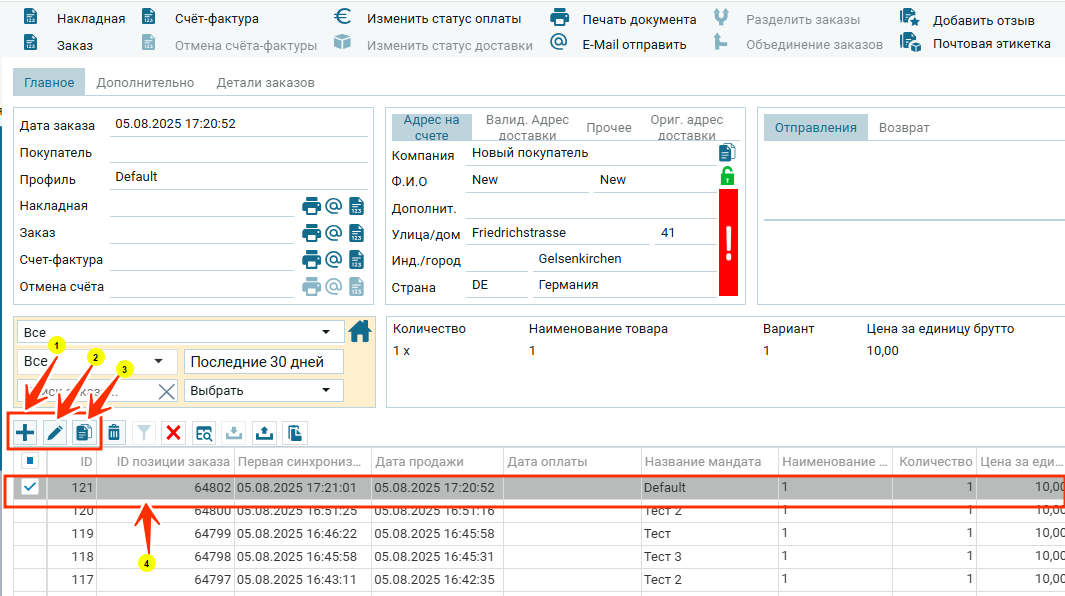Click the printer icon in the Накладная row

pos(312,206)
